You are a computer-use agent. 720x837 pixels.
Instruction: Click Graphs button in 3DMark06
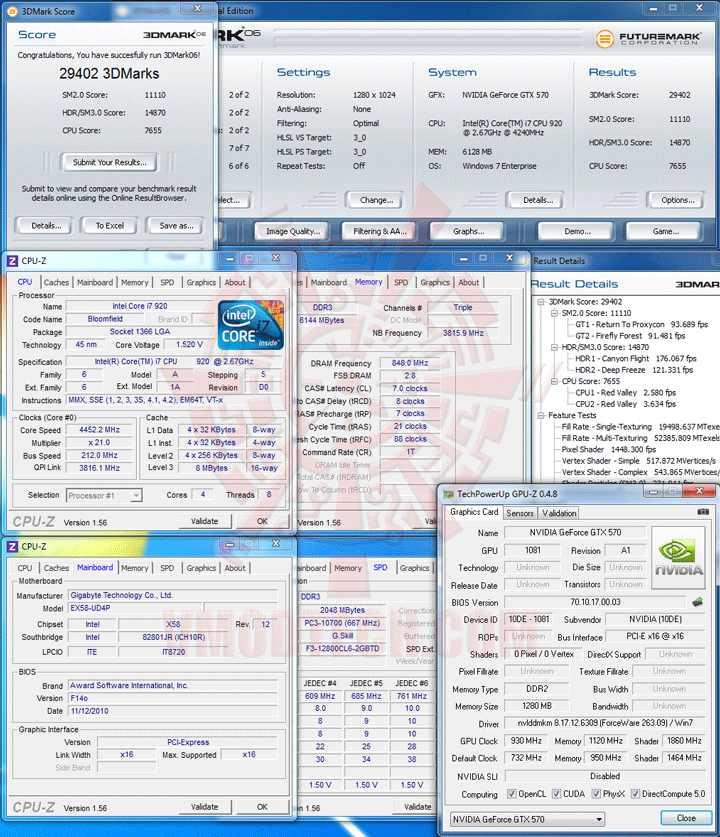pyautogui.click(x=468, y=231)
